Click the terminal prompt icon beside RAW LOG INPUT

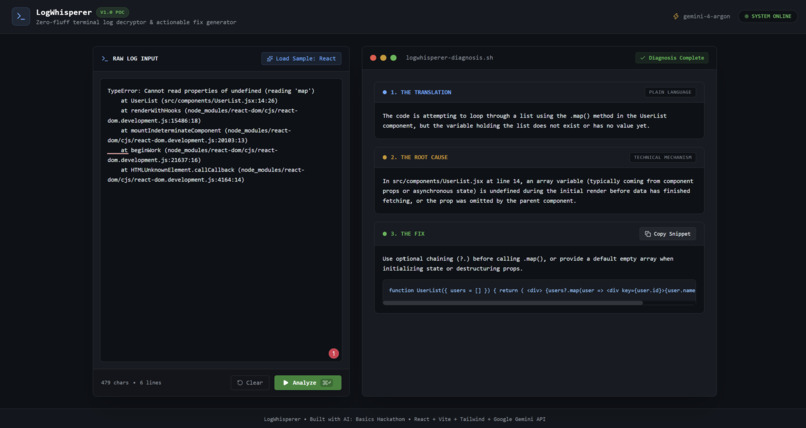[x=104, y=59]
